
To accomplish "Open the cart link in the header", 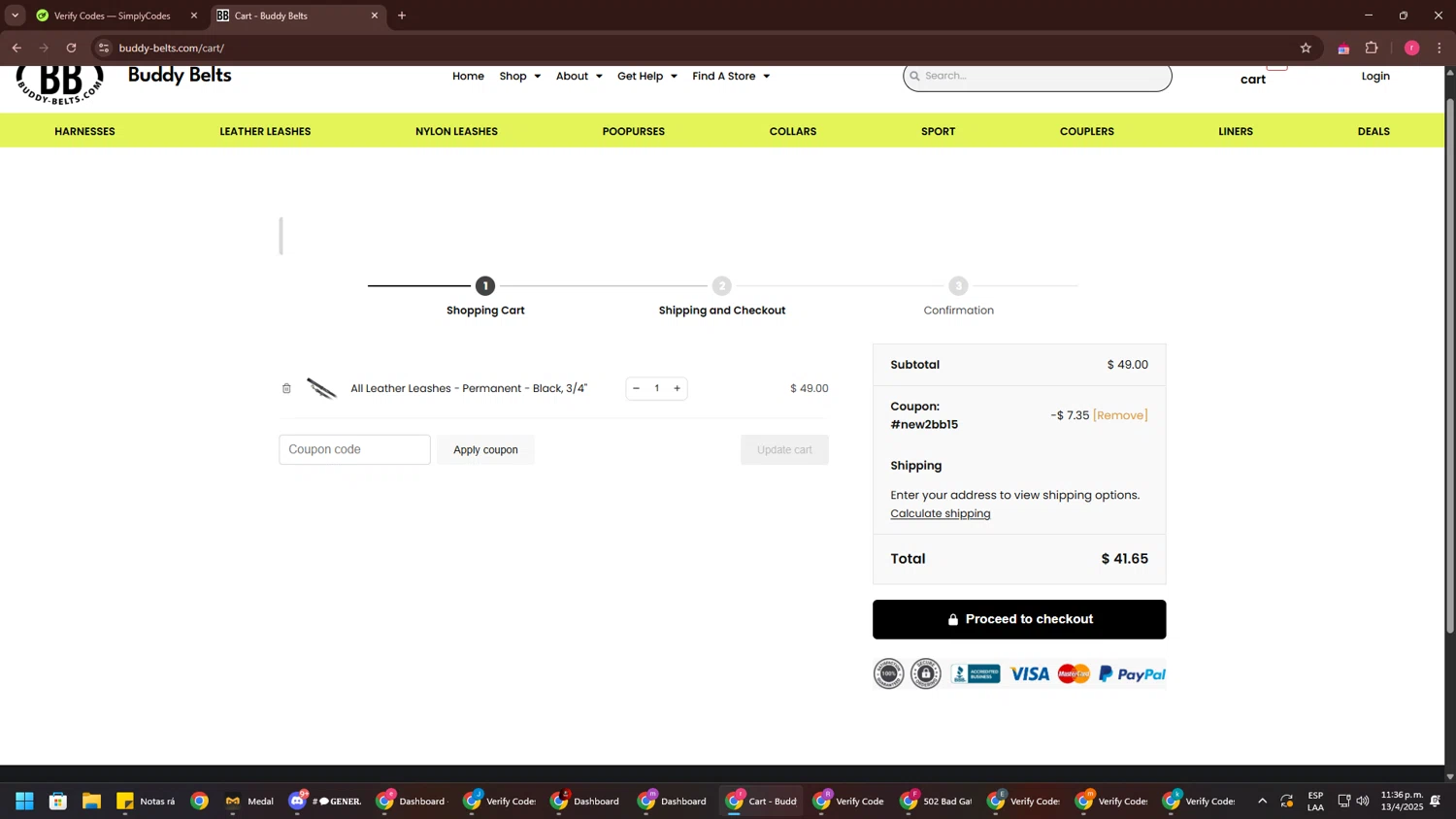I will 1253,79.
